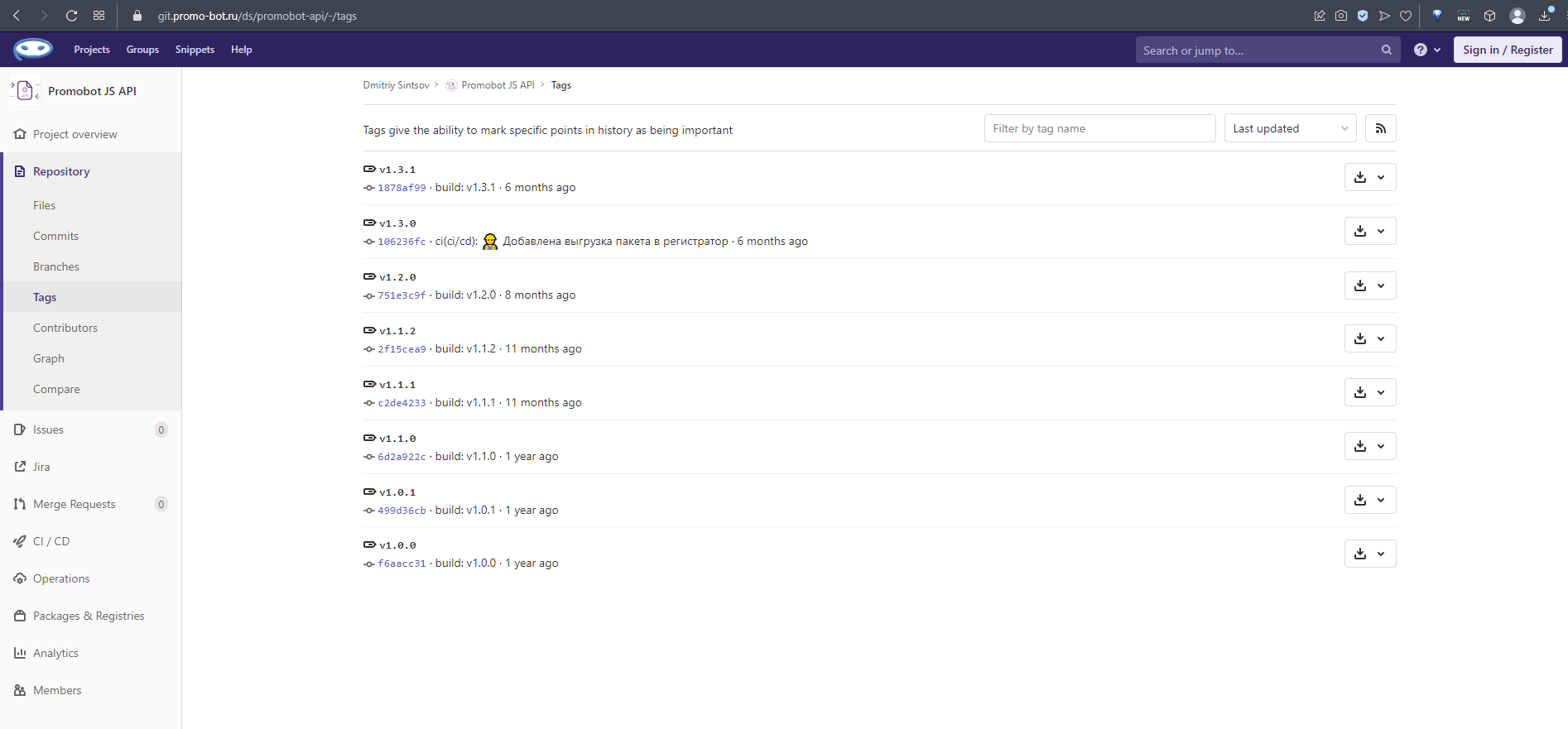Open the browser downloads icon
The image size is (1568, 729).
[x=1545, y=16]
